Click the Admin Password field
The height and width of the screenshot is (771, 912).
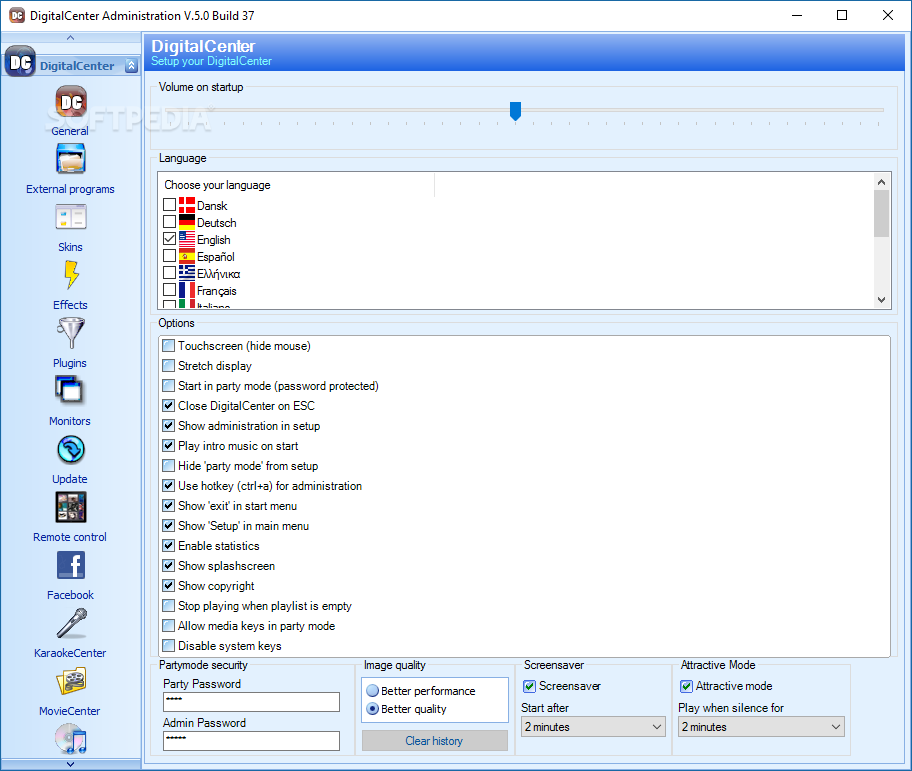click(x=251, y=741)
